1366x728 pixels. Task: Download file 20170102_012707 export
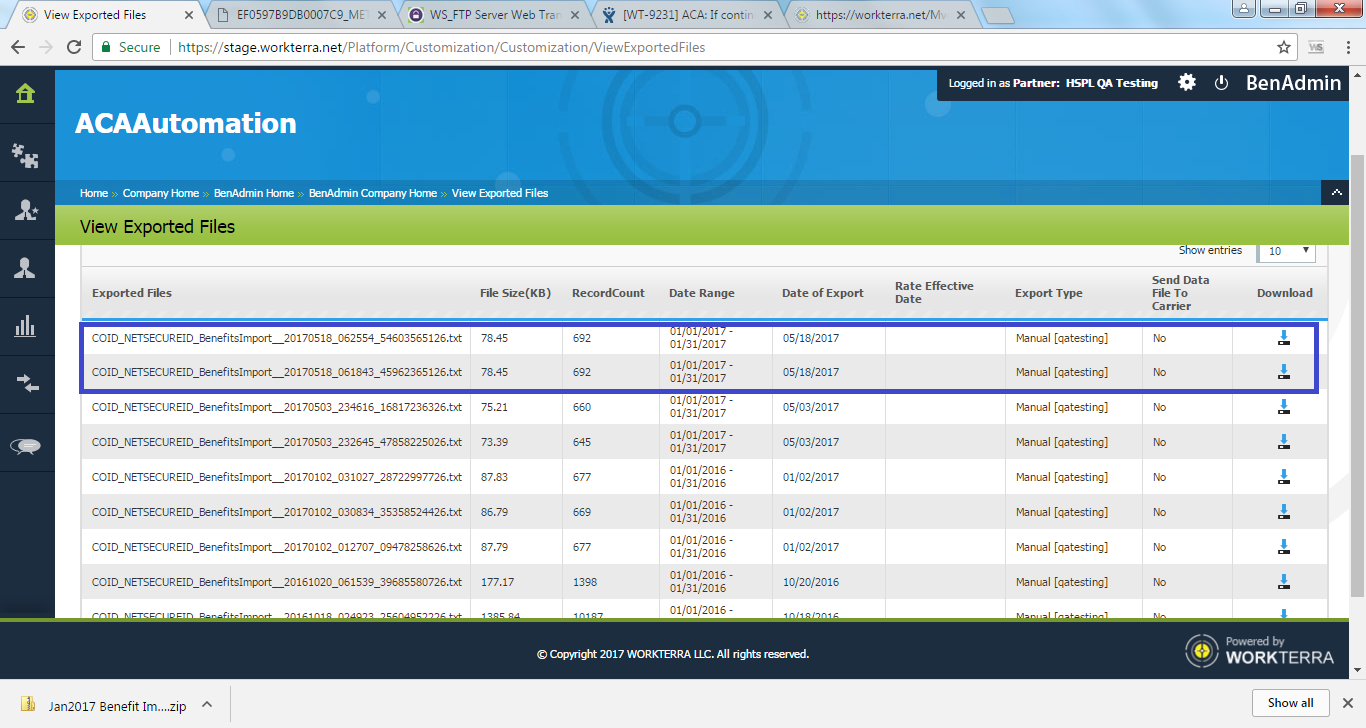1284,547
